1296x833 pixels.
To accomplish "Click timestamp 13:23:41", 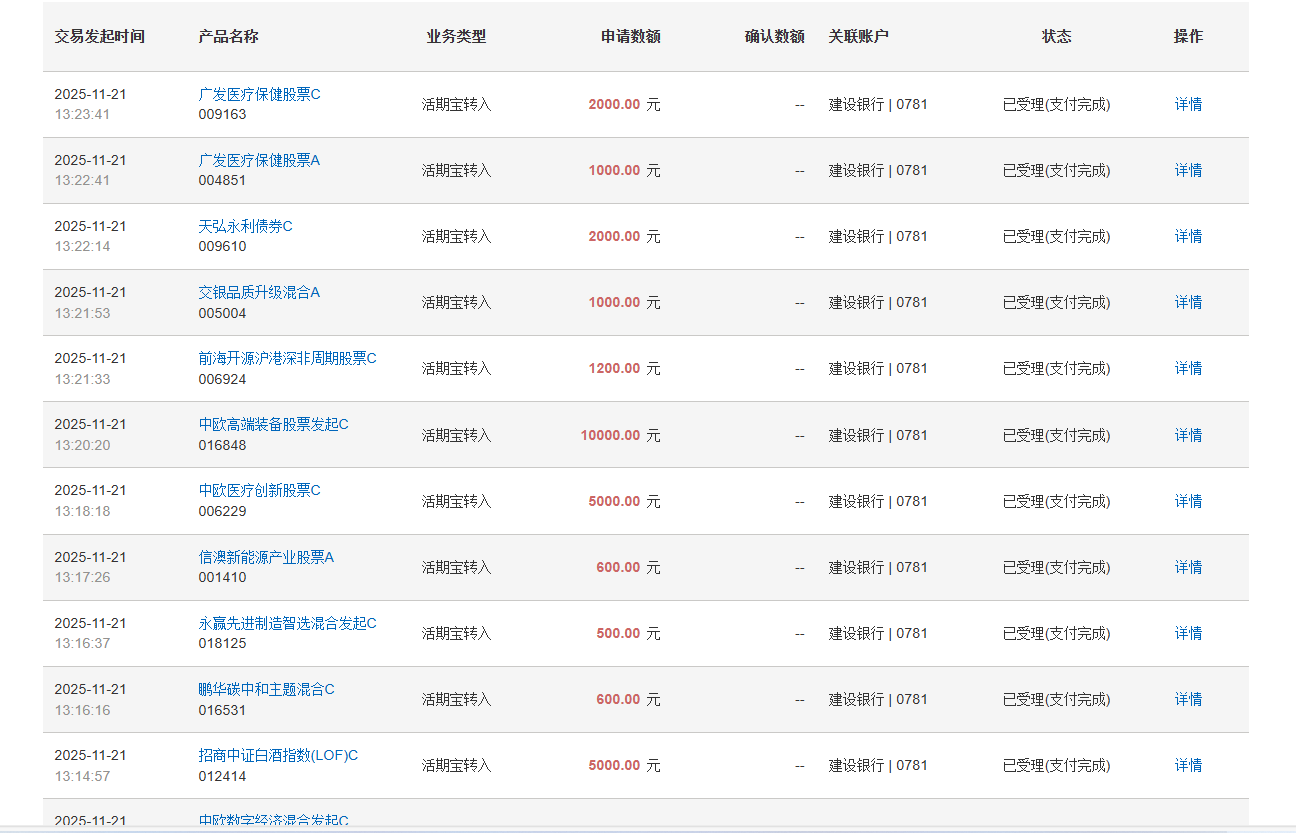I will point(82,114).
